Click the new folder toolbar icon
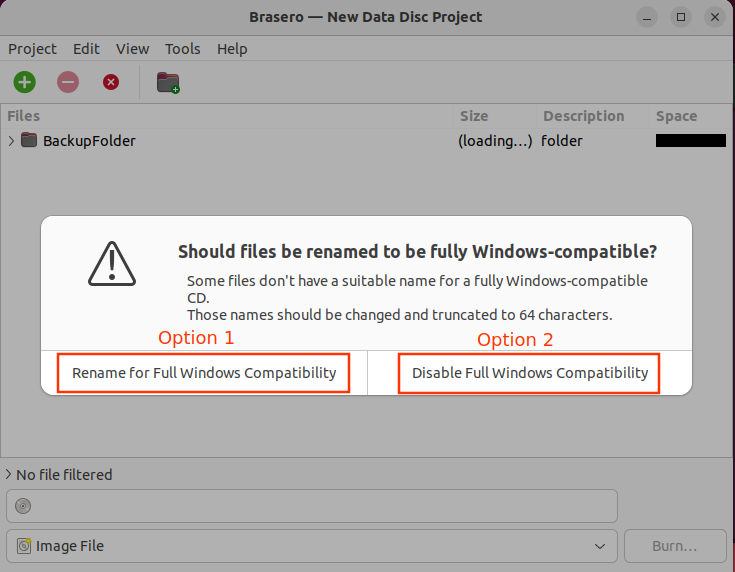This screenshot has width=735, height=572. 168,83
